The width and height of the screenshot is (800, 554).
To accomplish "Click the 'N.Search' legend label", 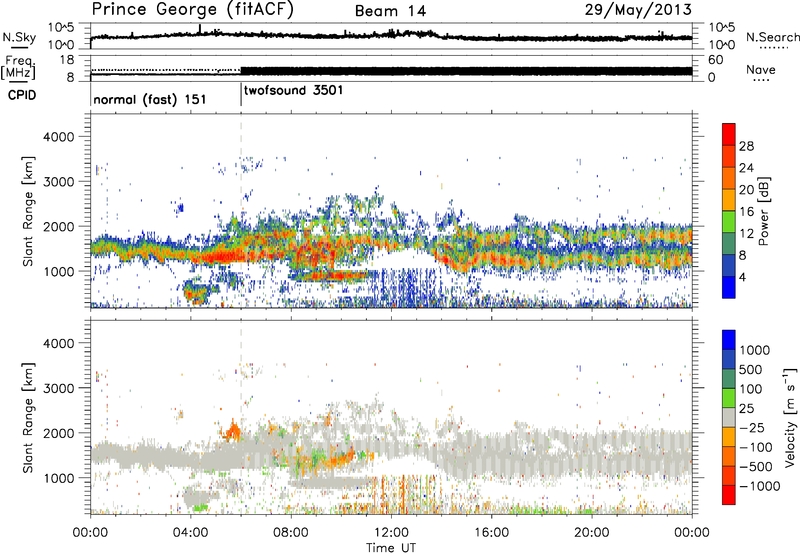I will tap(773, 37).
